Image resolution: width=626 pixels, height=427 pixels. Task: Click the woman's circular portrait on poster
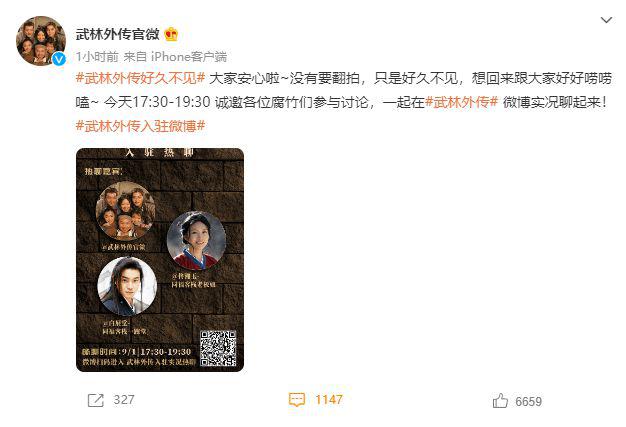coord(196,241)
